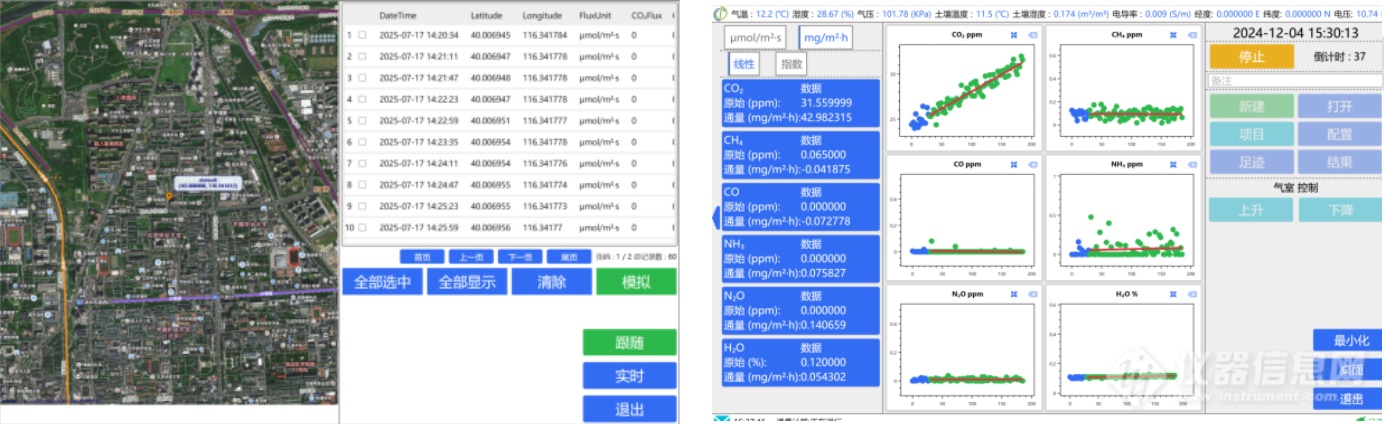
Task: Select the CH₄ data card
Action: (x=800, y=155)
